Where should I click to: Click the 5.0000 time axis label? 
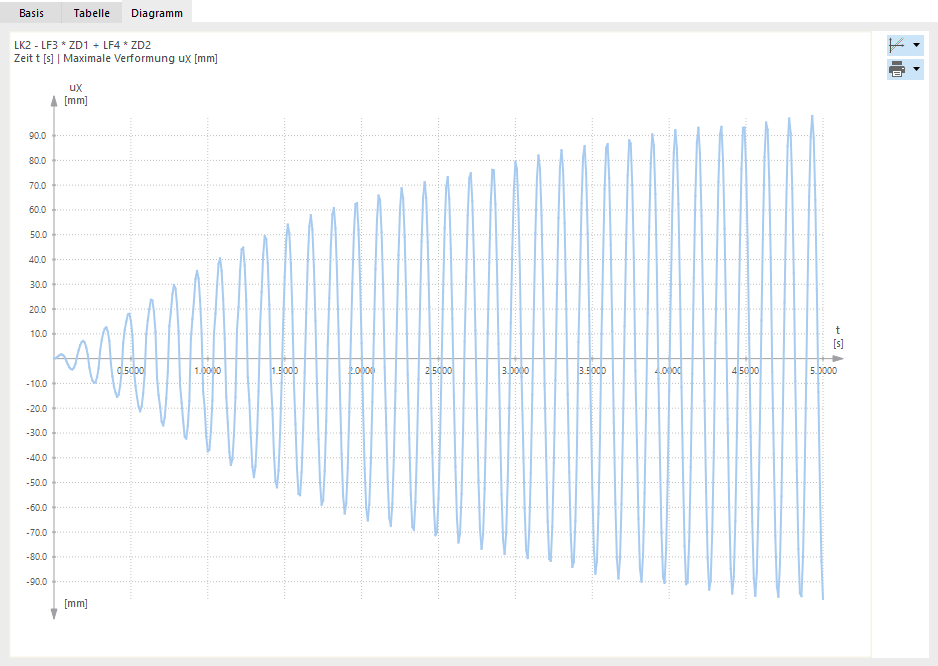(823, 370)
